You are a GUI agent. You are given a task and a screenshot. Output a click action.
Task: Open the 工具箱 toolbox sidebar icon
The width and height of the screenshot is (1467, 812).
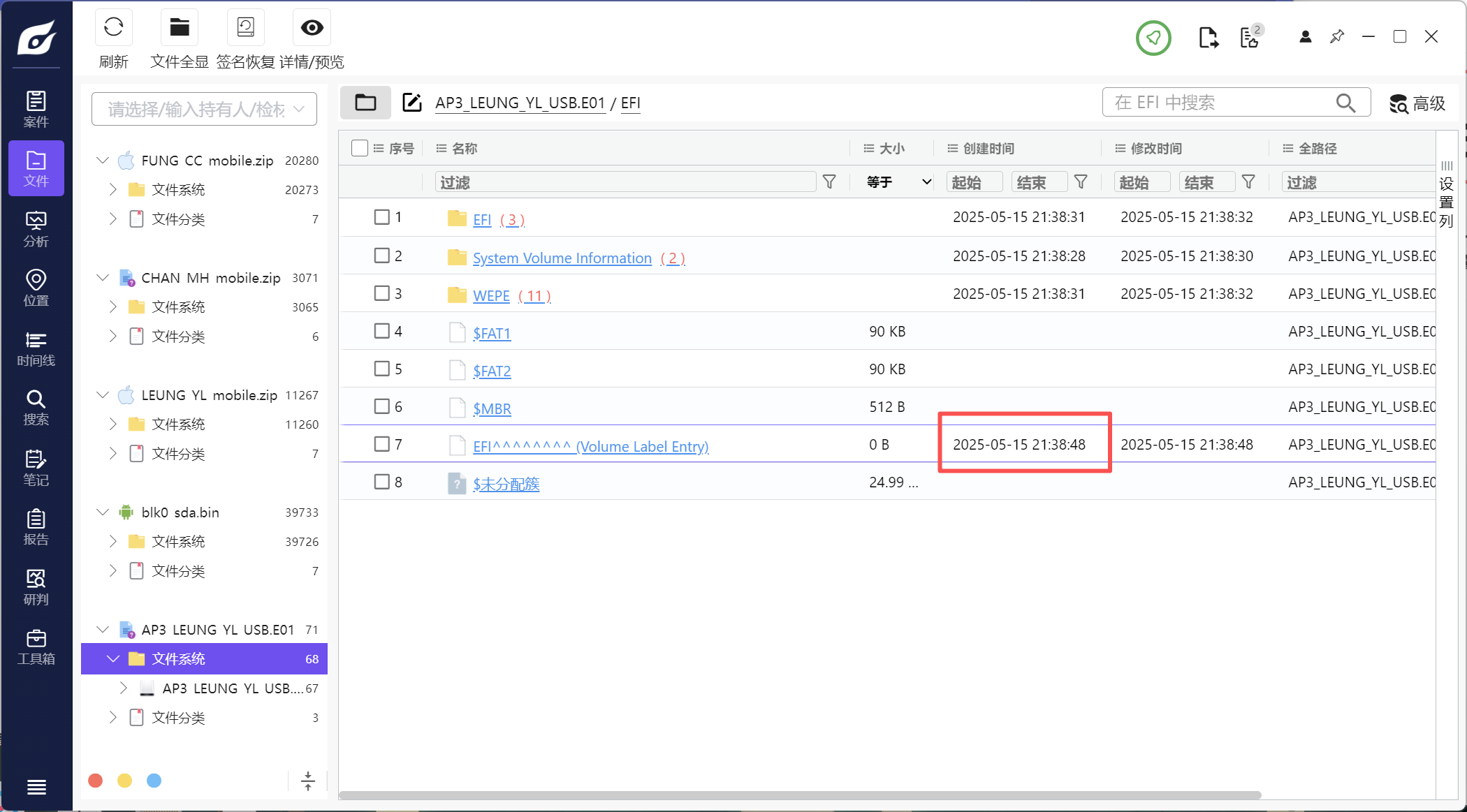click(36, 647)
